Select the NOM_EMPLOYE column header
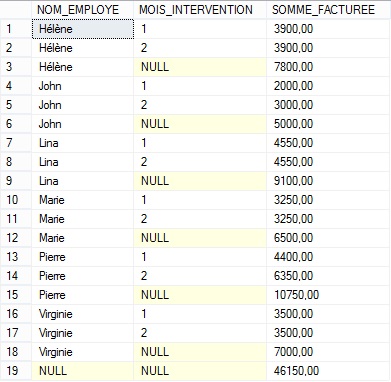 click(83, 9)
